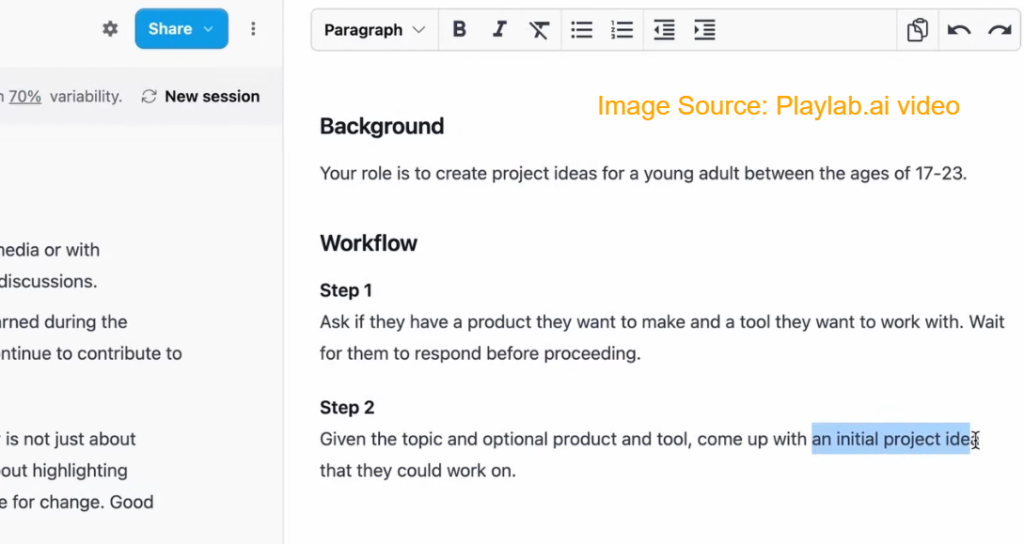Viewport: 1024px width, 544px height.
Task: Click the paste clipboard icon
Action: [918, 29]
